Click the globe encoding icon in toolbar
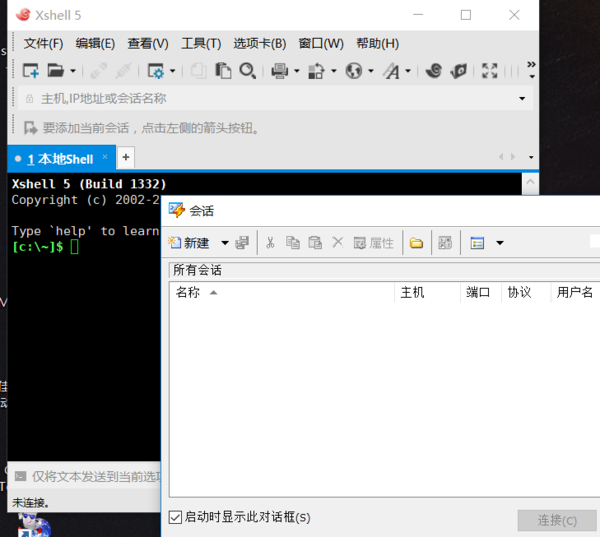The width and height of the screenshot is (600, 537). tap(354, 71)
